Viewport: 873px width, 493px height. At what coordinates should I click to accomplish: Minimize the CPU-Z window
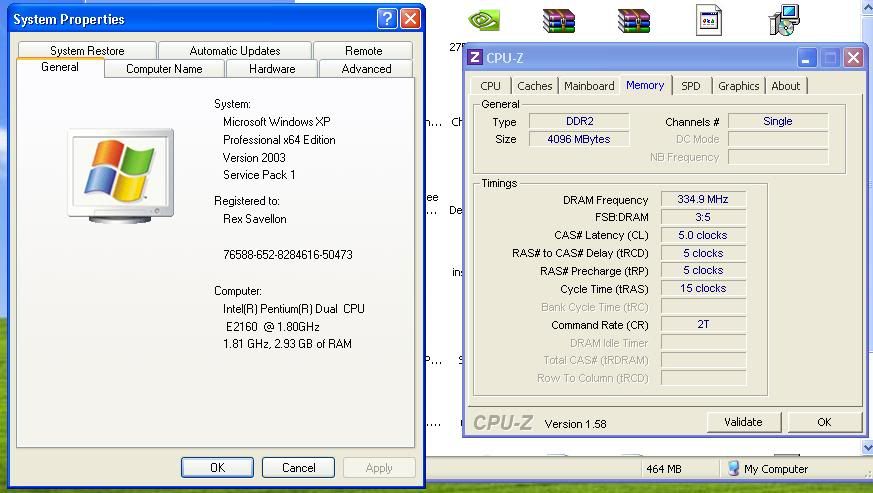tap(807, 57)
